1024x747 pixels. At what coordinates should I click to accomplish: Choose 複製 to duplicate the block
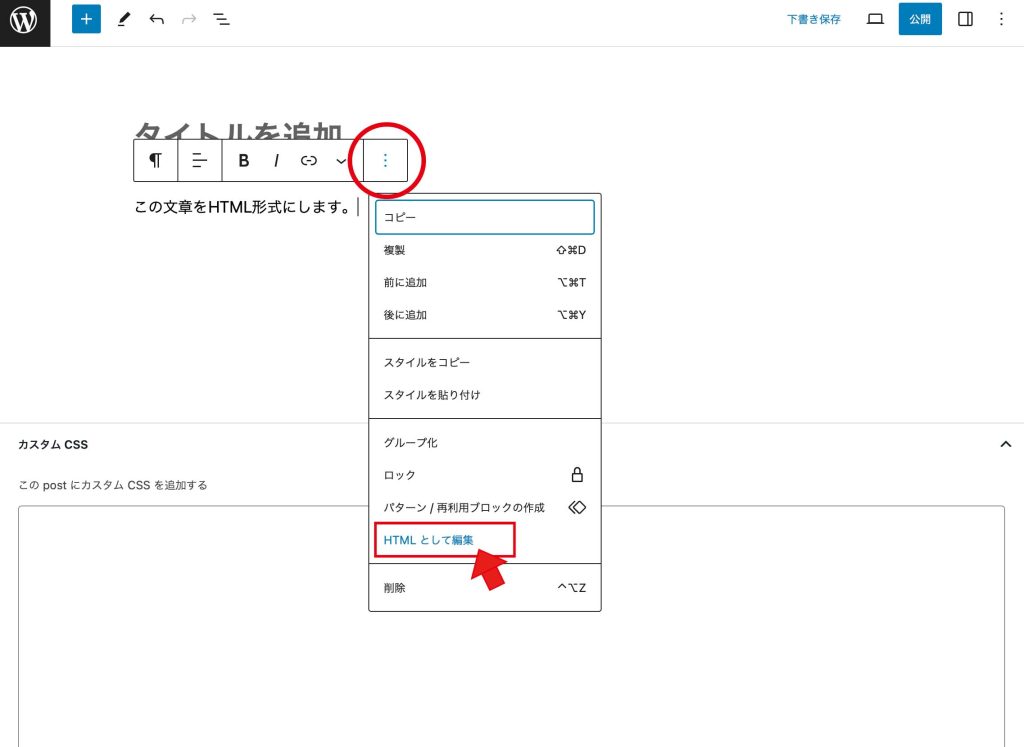(485, 250)
